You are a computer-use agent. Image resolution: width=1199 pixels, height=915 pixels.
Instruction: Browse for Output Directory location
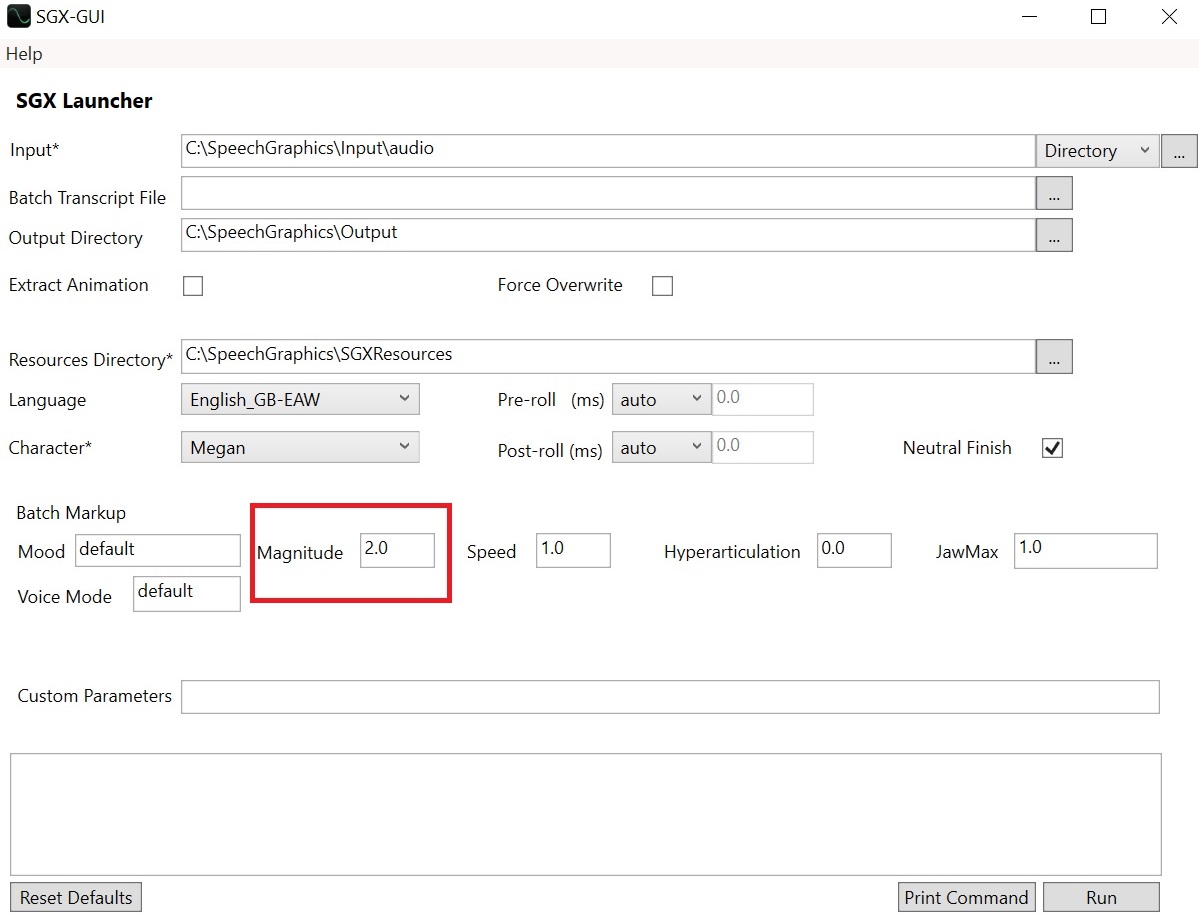pos(1054,235)
